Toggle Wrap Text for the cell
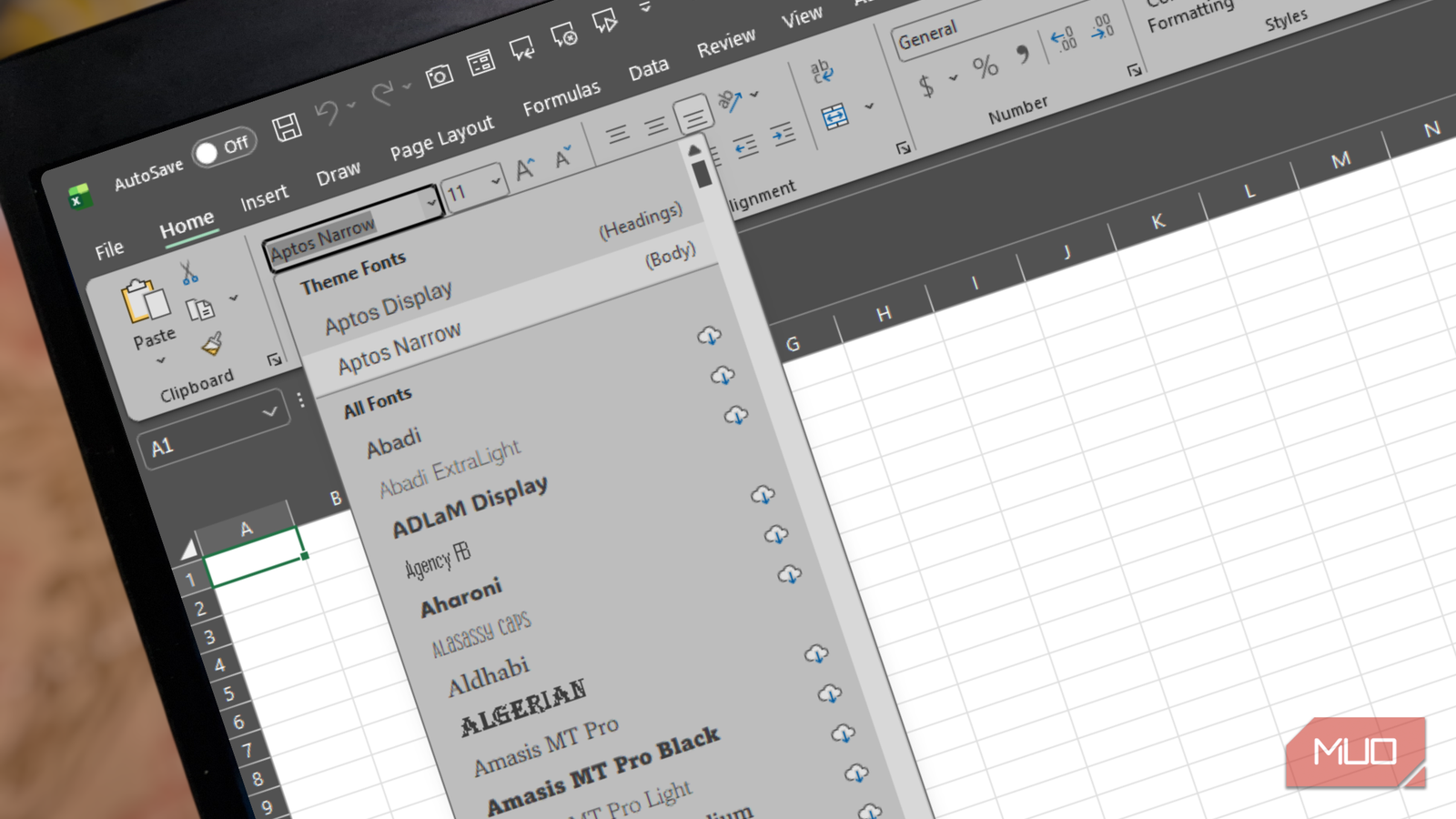 (821, 70)
